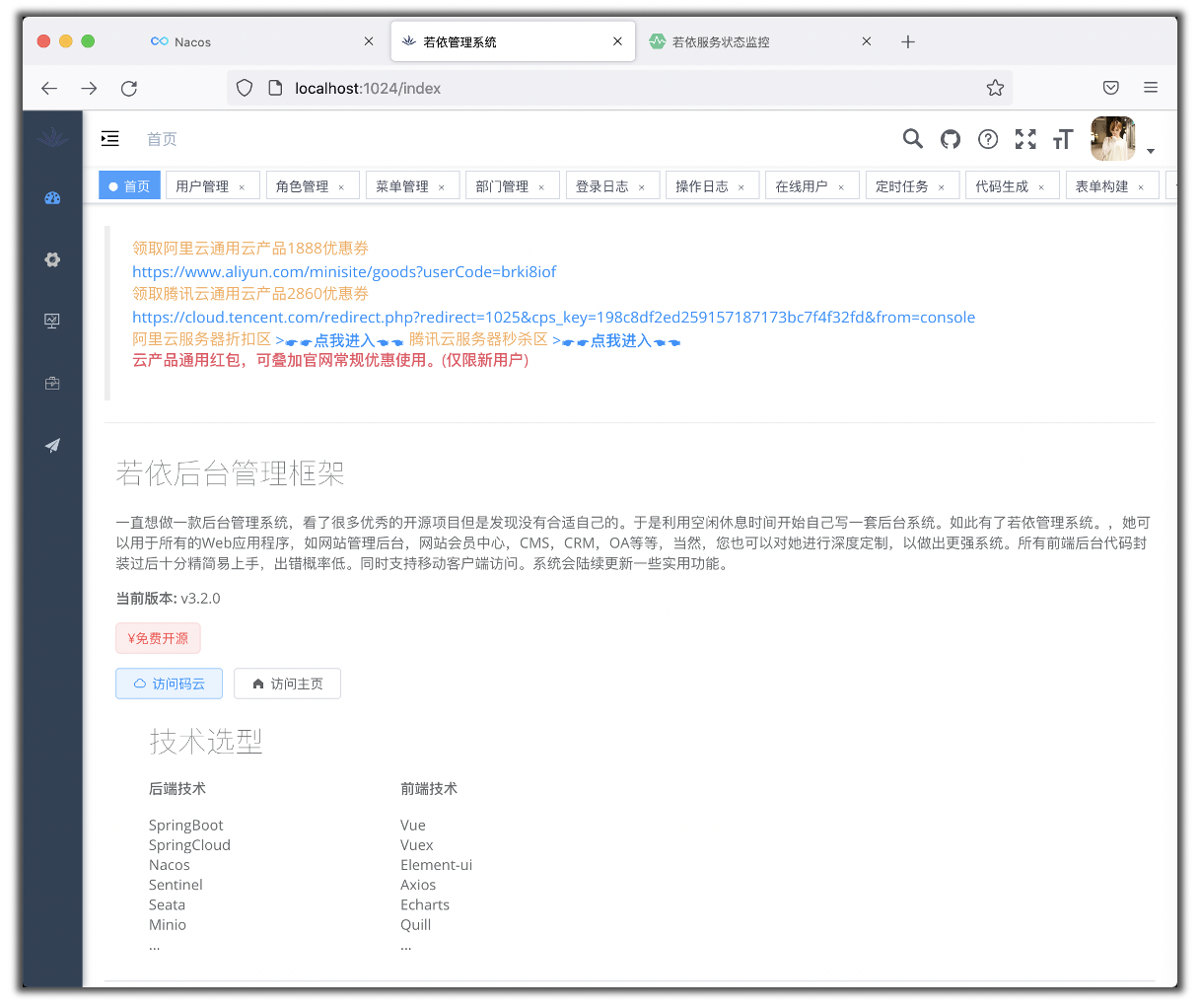The width and height of the screenshot is (1199, 1008).
Task: Close the 代码生成 tag
Action: click(x=1041, y=186)
